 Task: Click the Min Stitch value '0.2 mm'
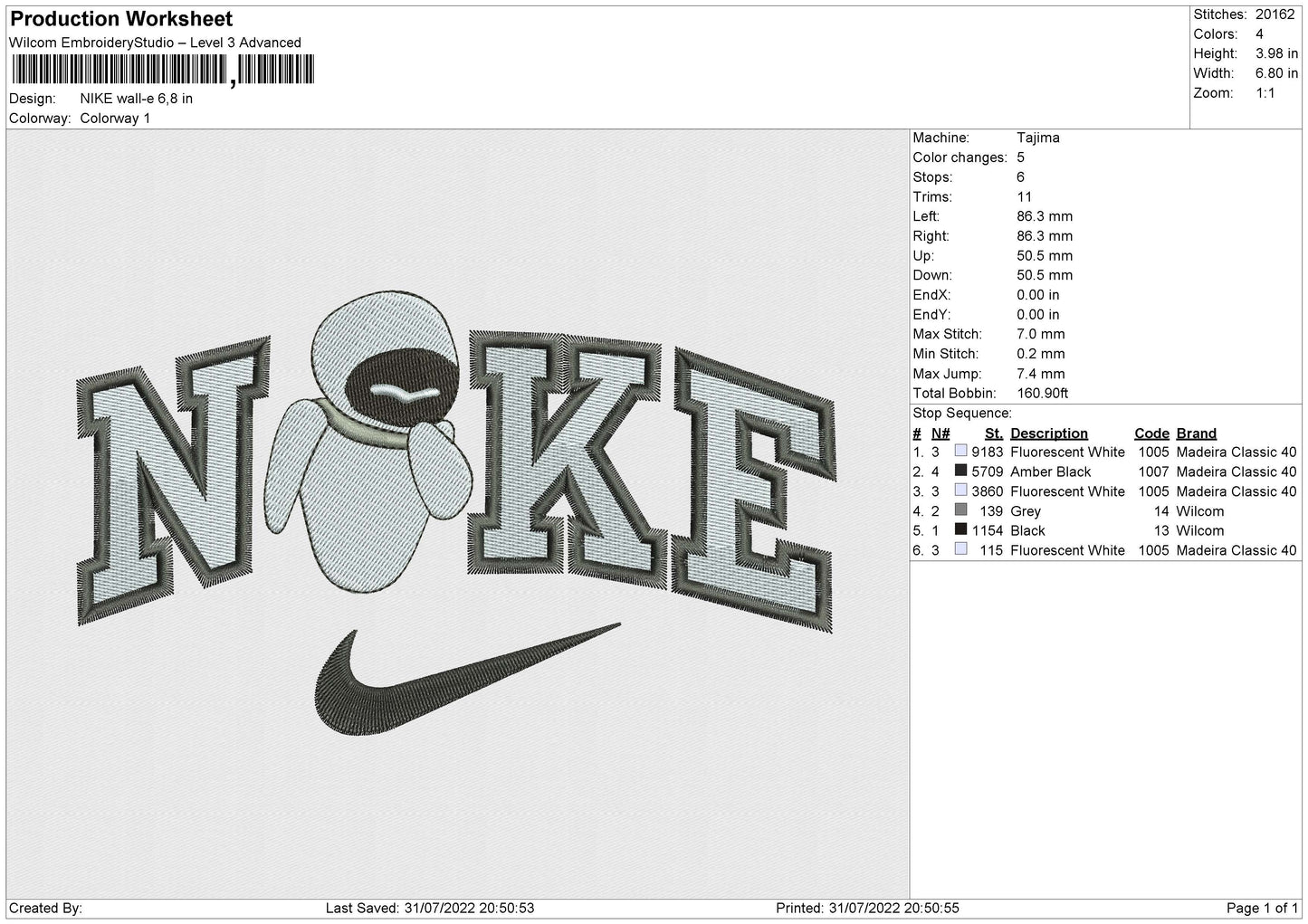(x=1041, y=354)
